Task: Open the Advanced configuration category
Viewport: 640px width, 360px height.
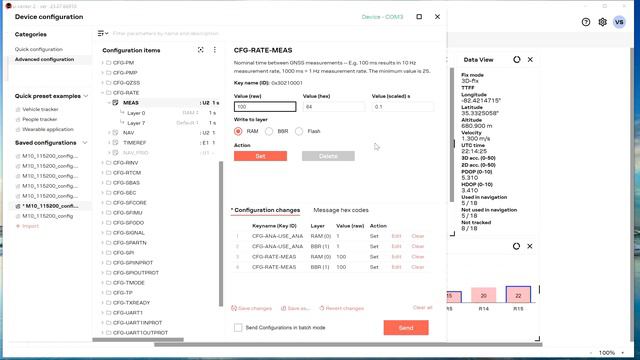Action: (44, 59)
